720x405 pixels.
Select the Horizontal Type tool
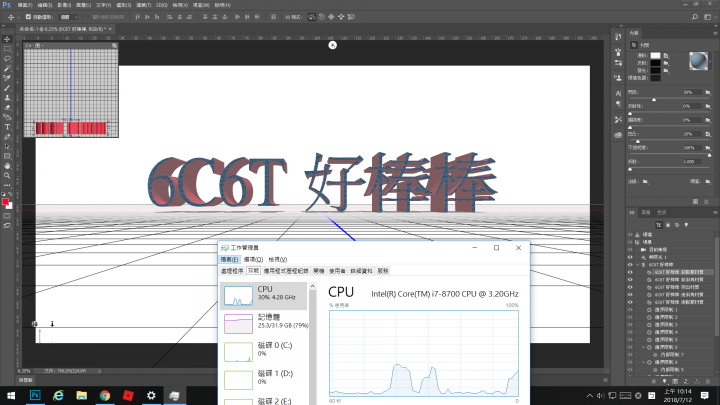(x=7, y=127)
